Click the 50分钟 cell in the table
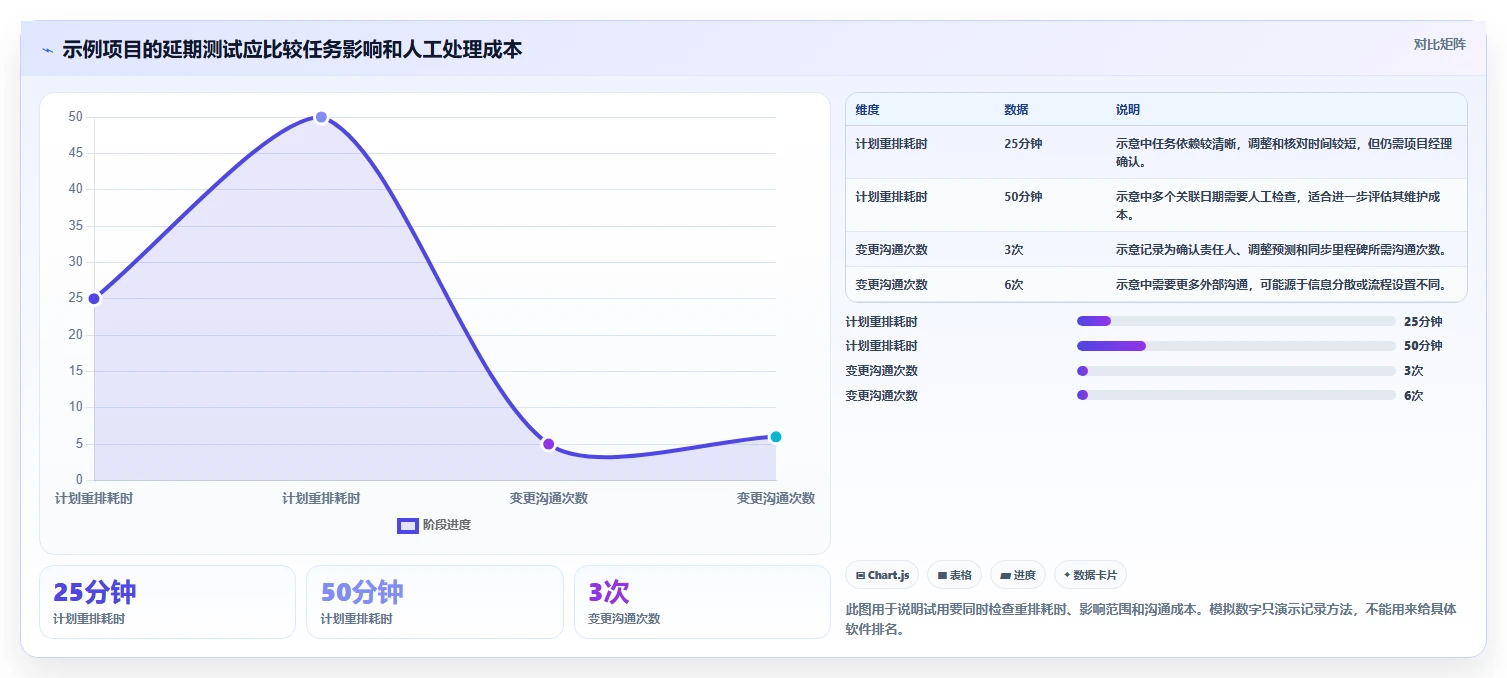The width and height of the screenshot is (1507, 678). click(1023, 197)
